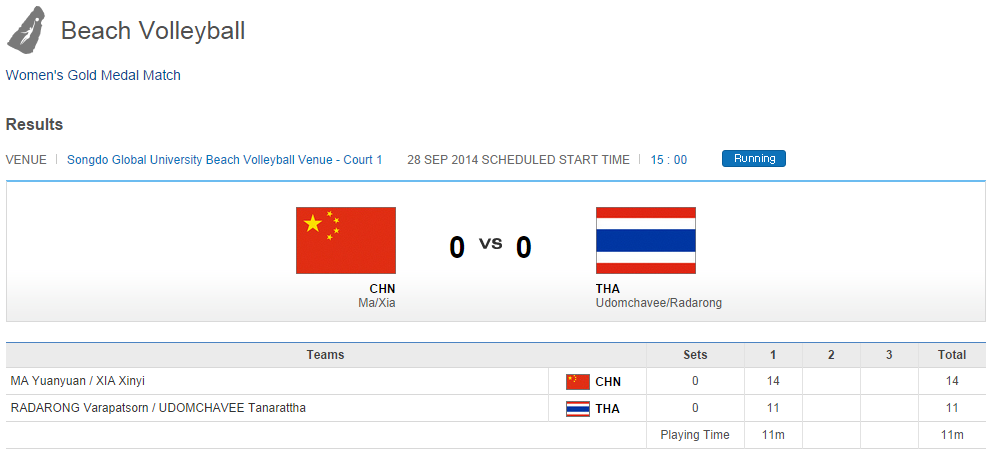
Task: Click the Playing Time row label
Action: [695, 435]
